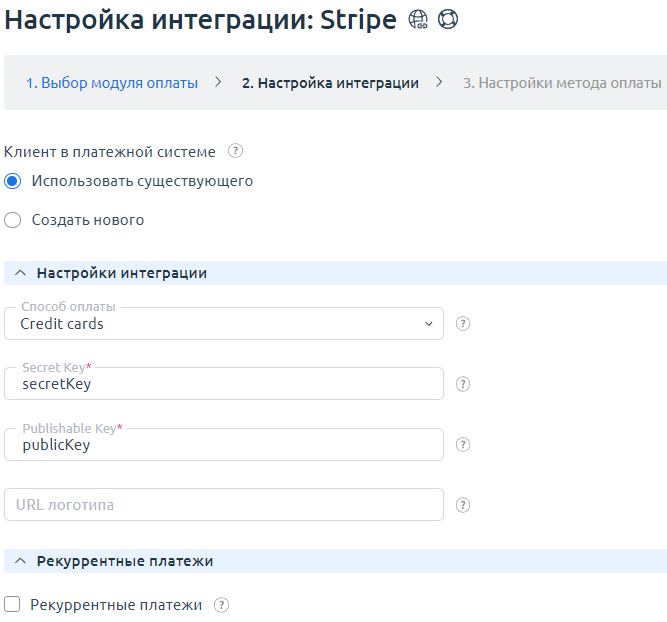Select 'Создать нового' radio button
Image resolution: width=667 pixels, height=622 pixels.
[x=13, y=220]
